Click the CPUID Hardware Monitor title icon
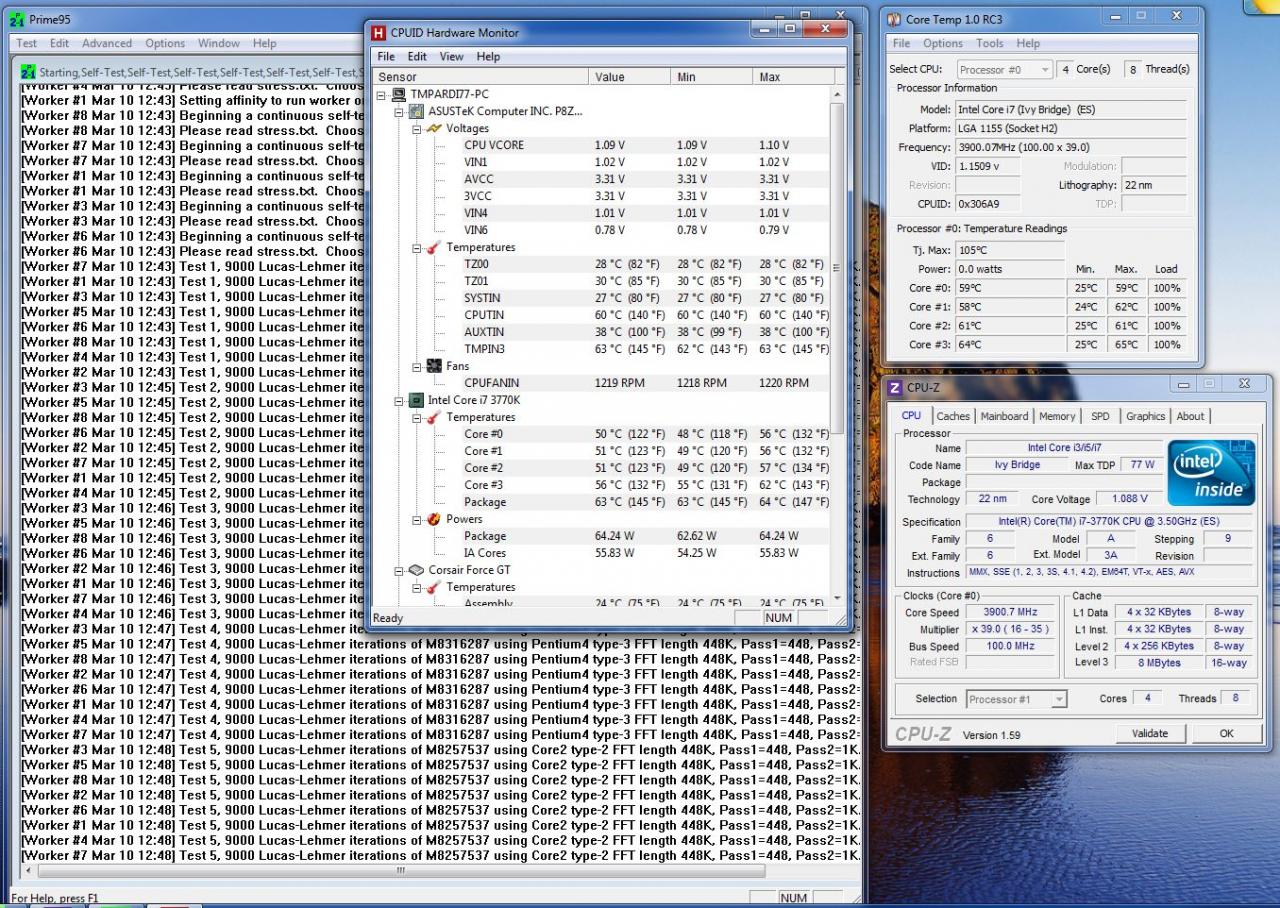The height and width of the screenshot is (908, 1280). pos(378,32)
